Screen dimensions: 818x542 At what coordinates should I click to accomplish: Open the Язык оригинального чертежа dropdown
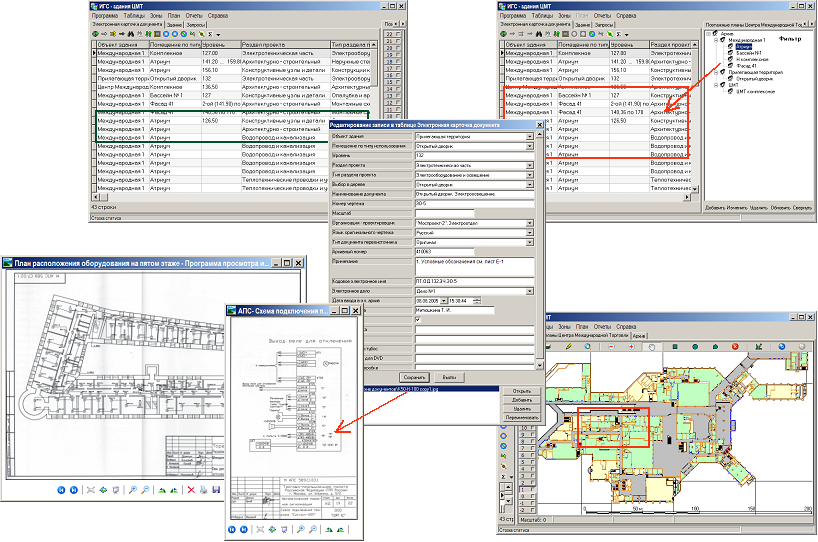(x=530, y=233)
